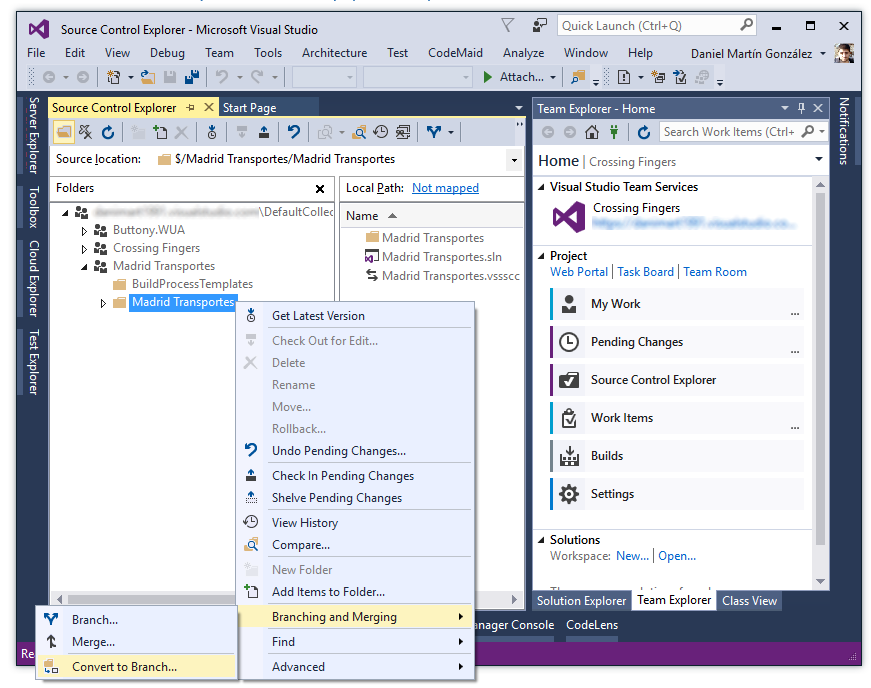Click the green Attach play button
871x688 pixels.
[487, 77]
